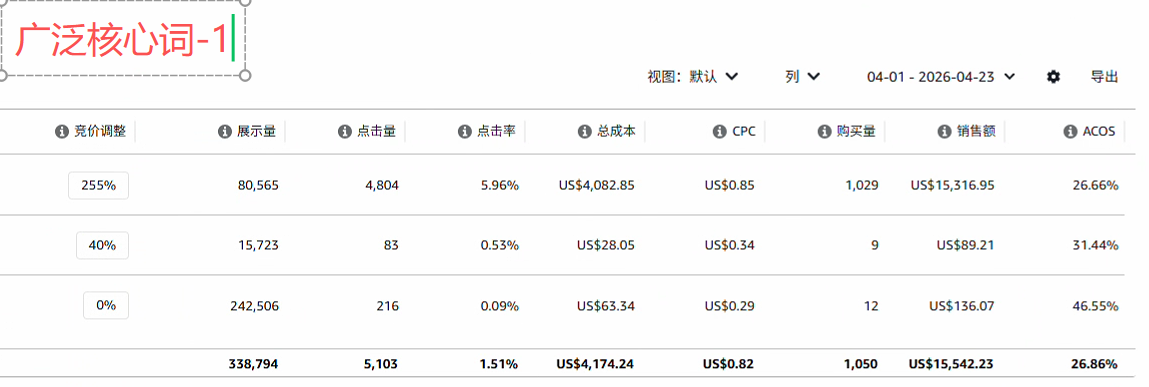Viewport: 1149px width, 387px height.
Task: Open the settings gear icon
Action: pos(1053,77)
